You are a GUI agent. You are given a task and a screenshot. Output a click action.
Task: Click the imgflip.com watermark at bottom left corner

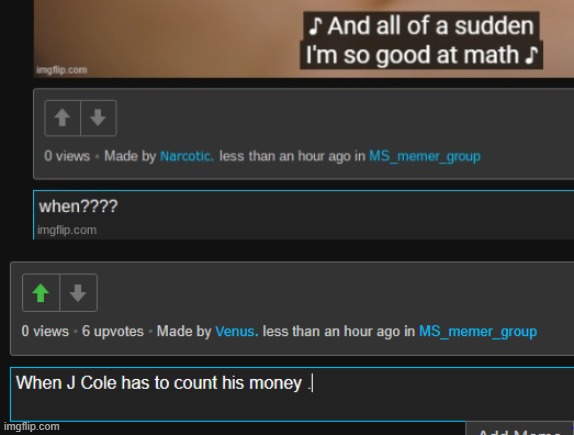point(31,427)
